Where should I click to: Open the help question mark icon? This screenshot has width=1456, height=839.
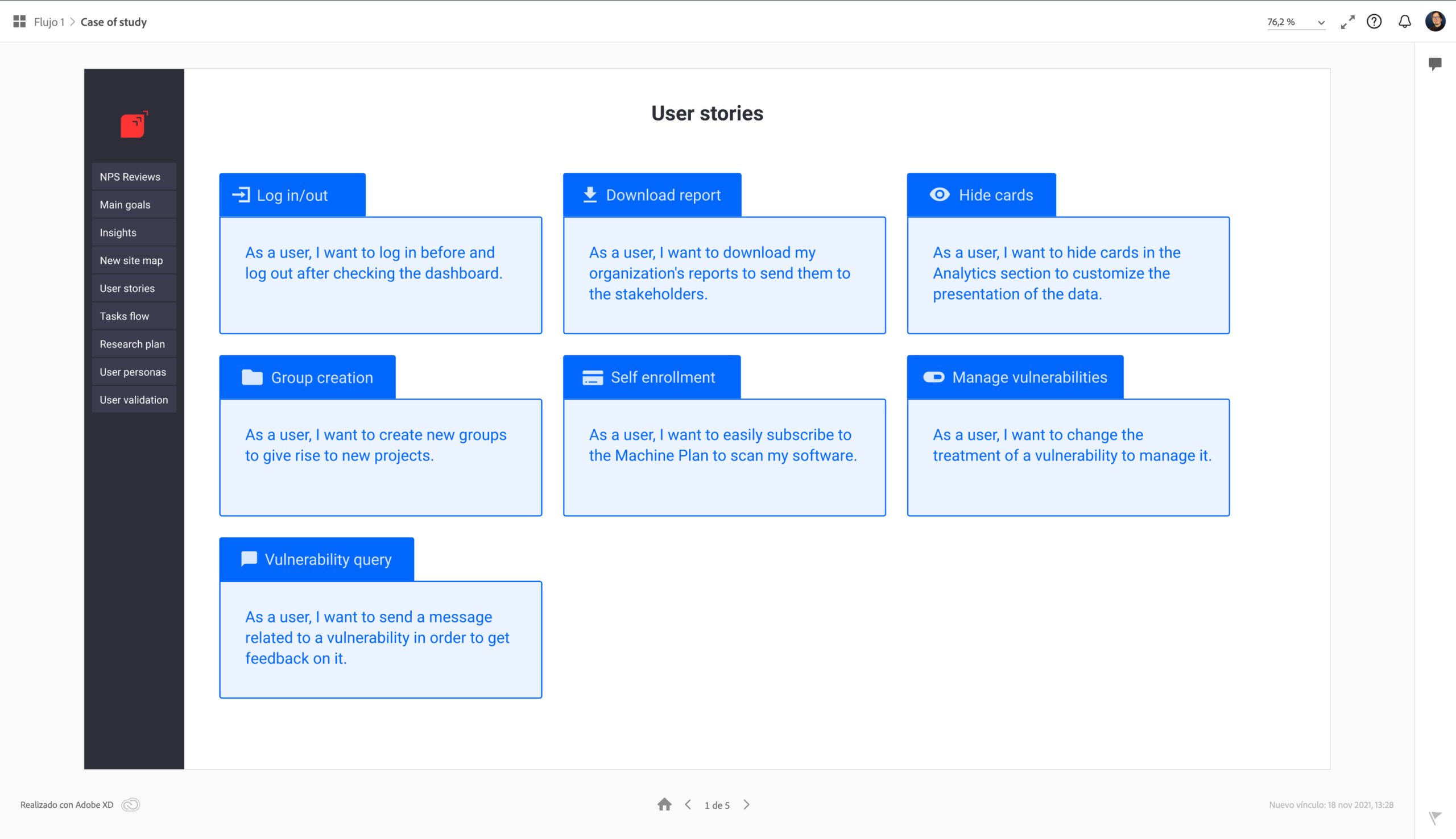1374,22
